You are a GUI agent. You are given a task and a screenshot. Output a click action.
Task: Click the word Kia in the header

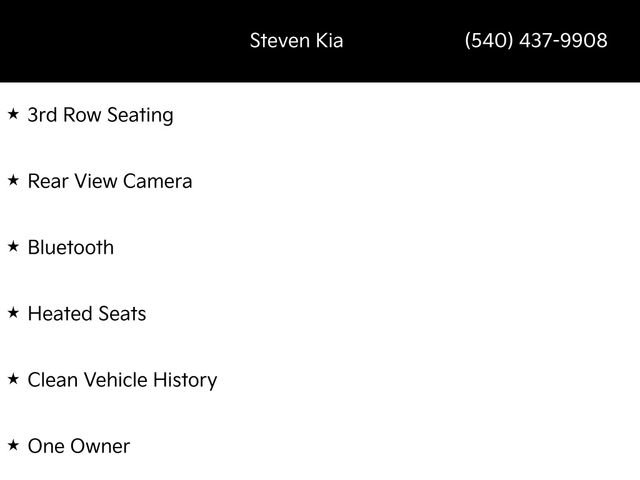coord(327,41)
